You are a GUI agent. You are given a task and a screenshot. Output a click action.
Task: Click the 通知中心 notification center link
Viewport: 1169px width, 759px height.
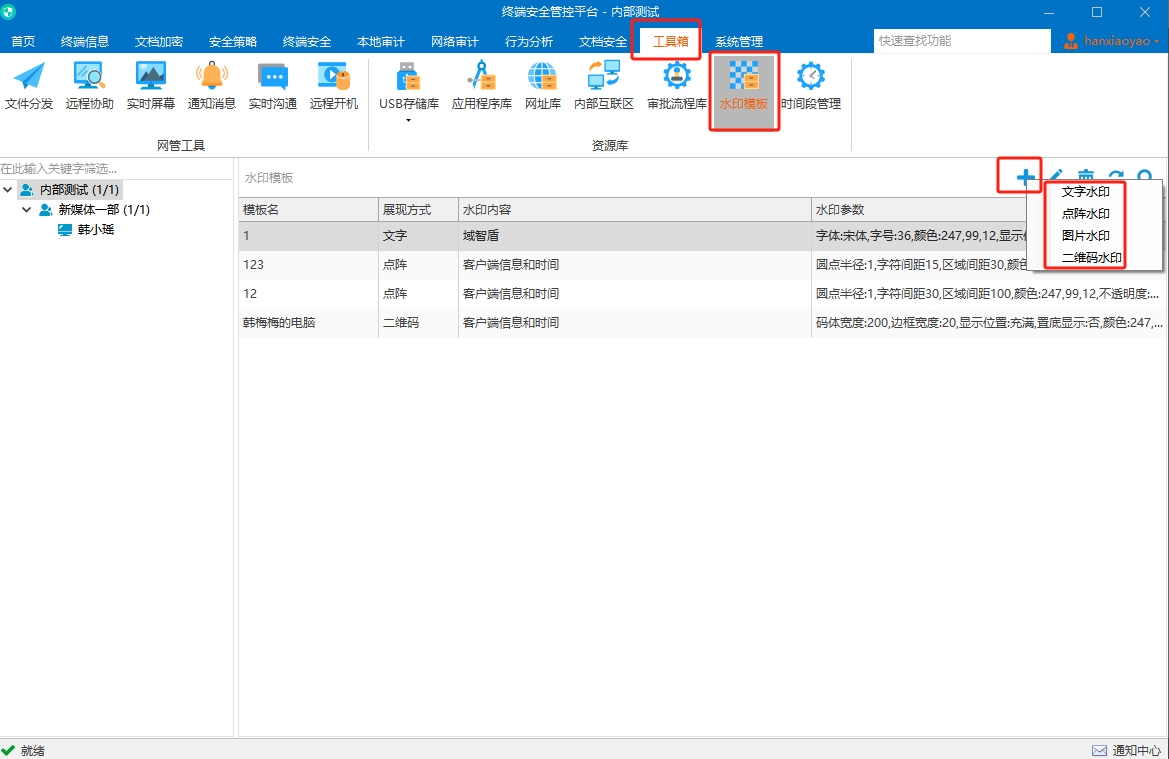point(1136,750)
